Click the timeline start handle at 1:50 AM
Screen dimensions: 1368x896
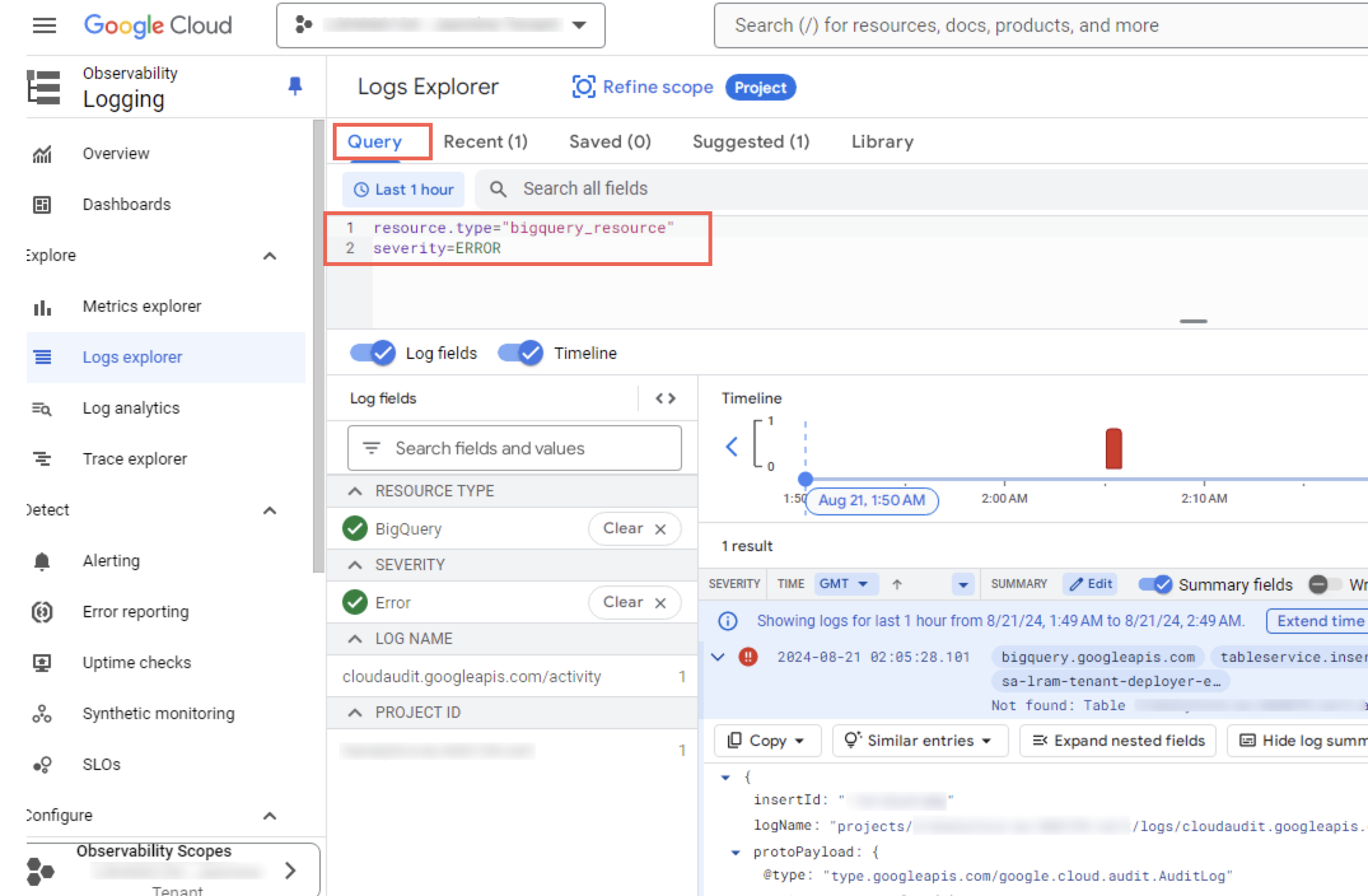click(x=805, y=479)
